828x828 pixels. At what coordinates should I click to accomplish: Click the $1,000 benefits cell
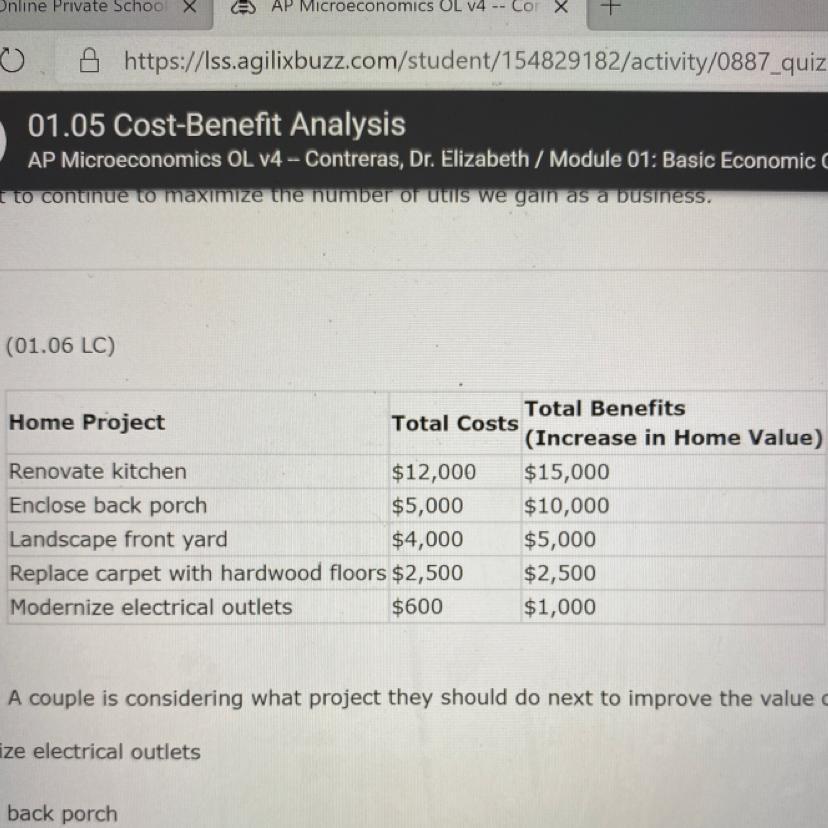(560, 607)
